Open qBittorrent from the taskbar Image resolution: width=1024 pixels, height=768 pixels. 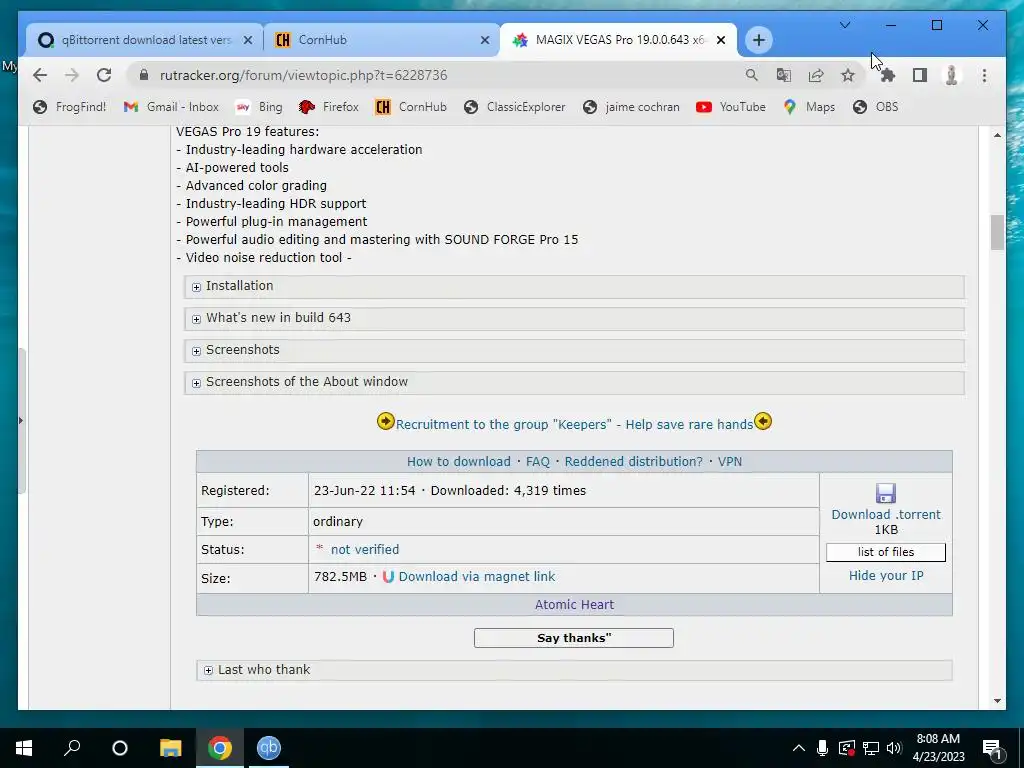click(x=268, y=748)
